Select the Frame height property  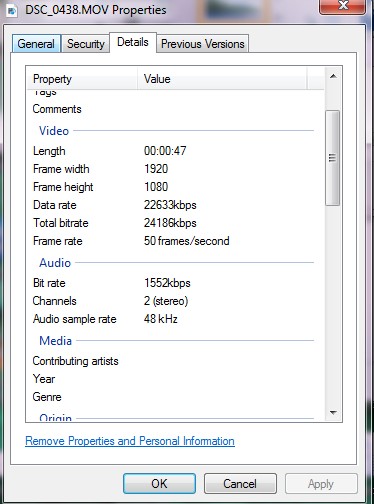63,187
